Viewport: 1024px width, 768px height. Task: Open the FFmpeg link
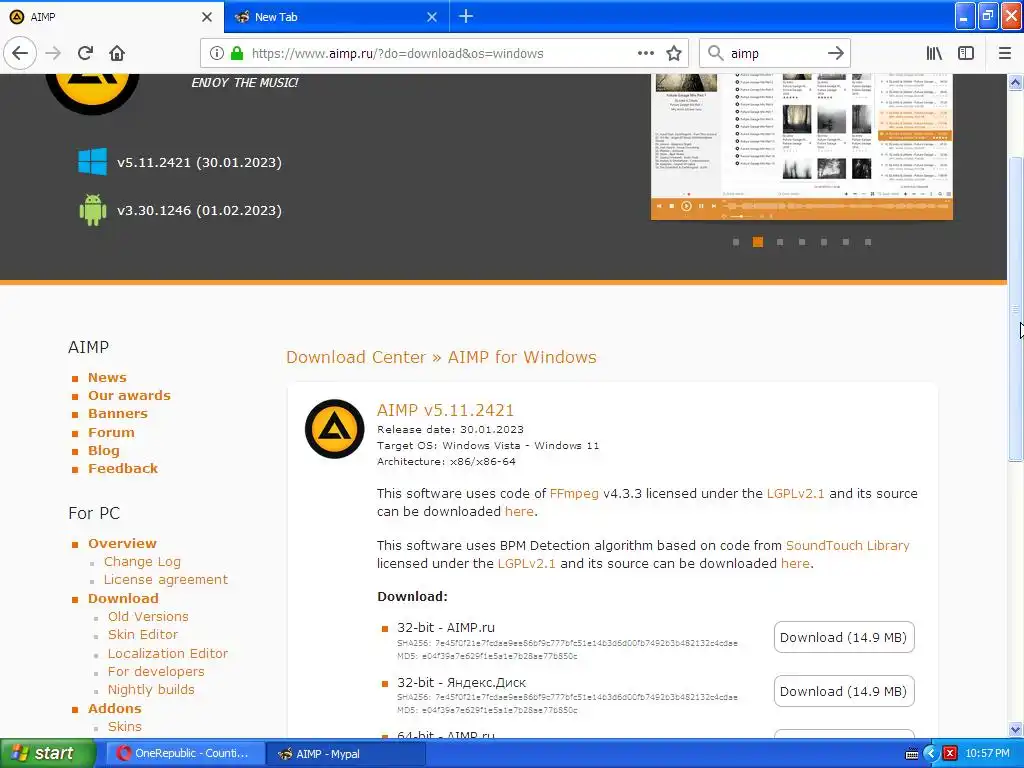click(x=574, y=494)
